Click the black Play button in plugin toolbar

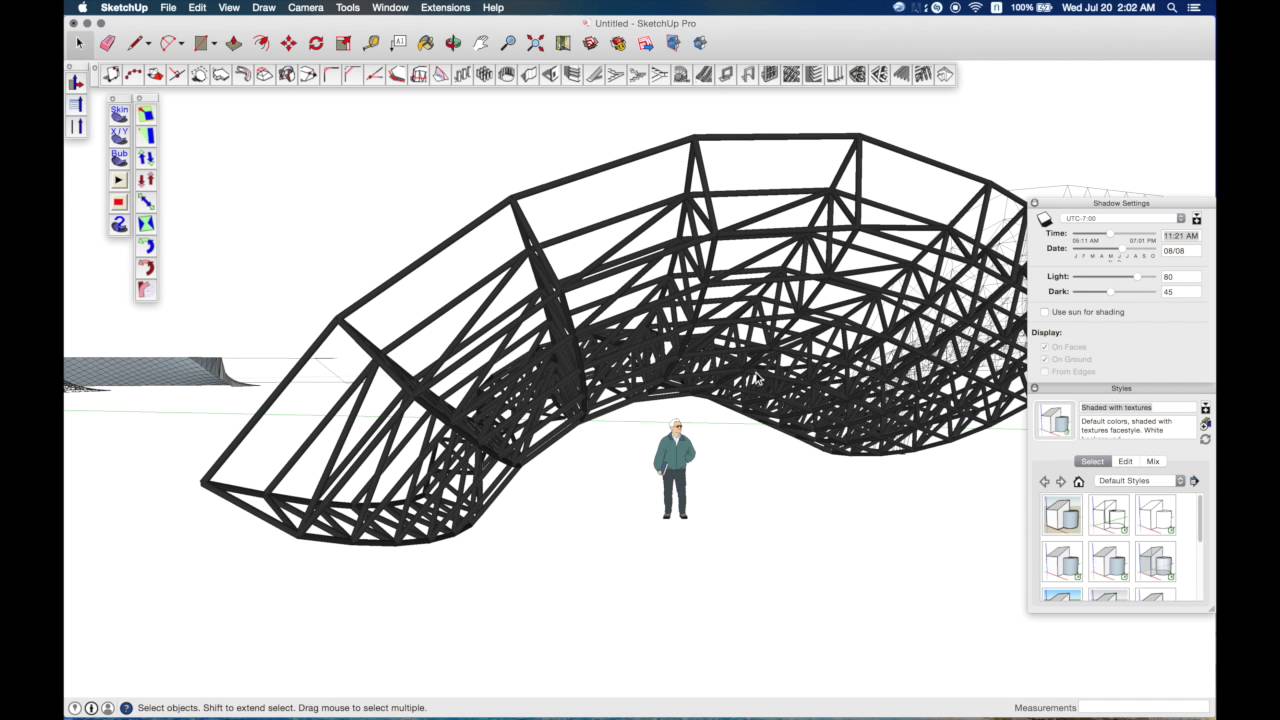click(119, 180)
